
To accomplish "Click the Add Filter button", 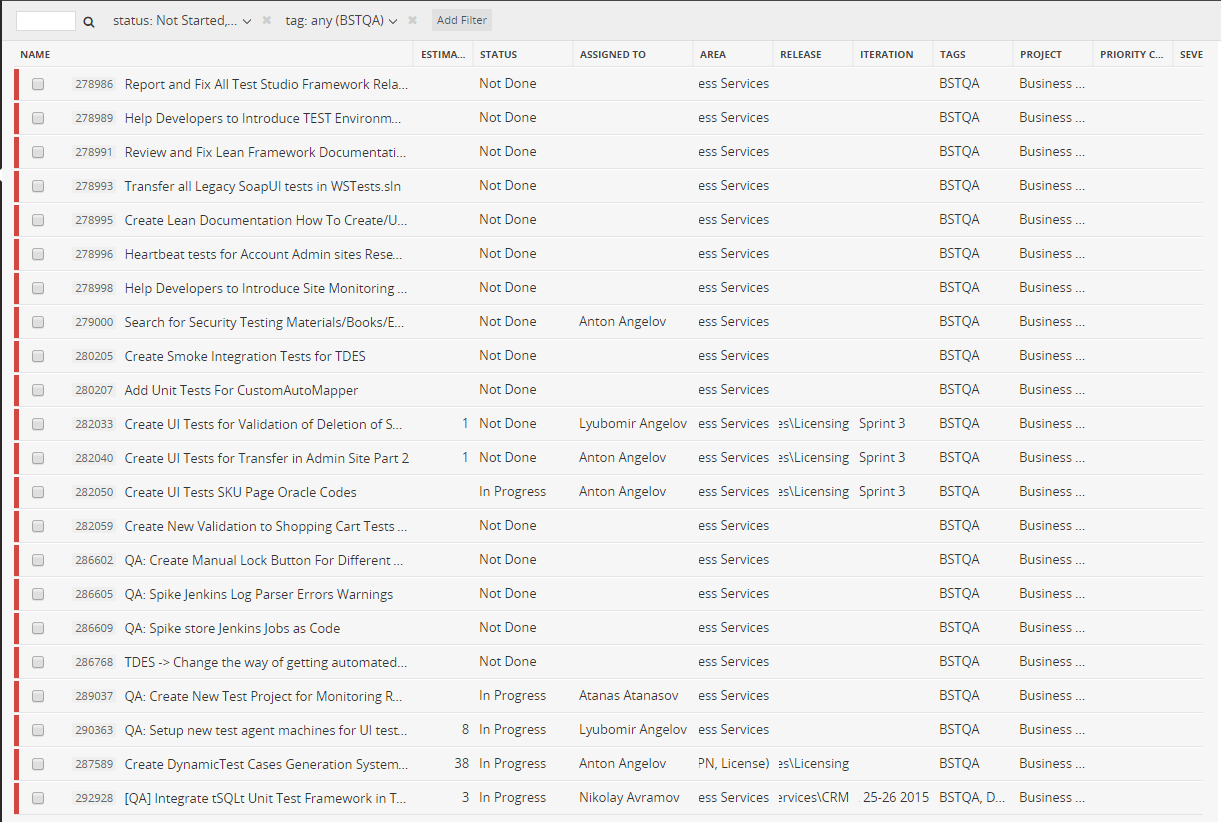I will tap(461, 20).
